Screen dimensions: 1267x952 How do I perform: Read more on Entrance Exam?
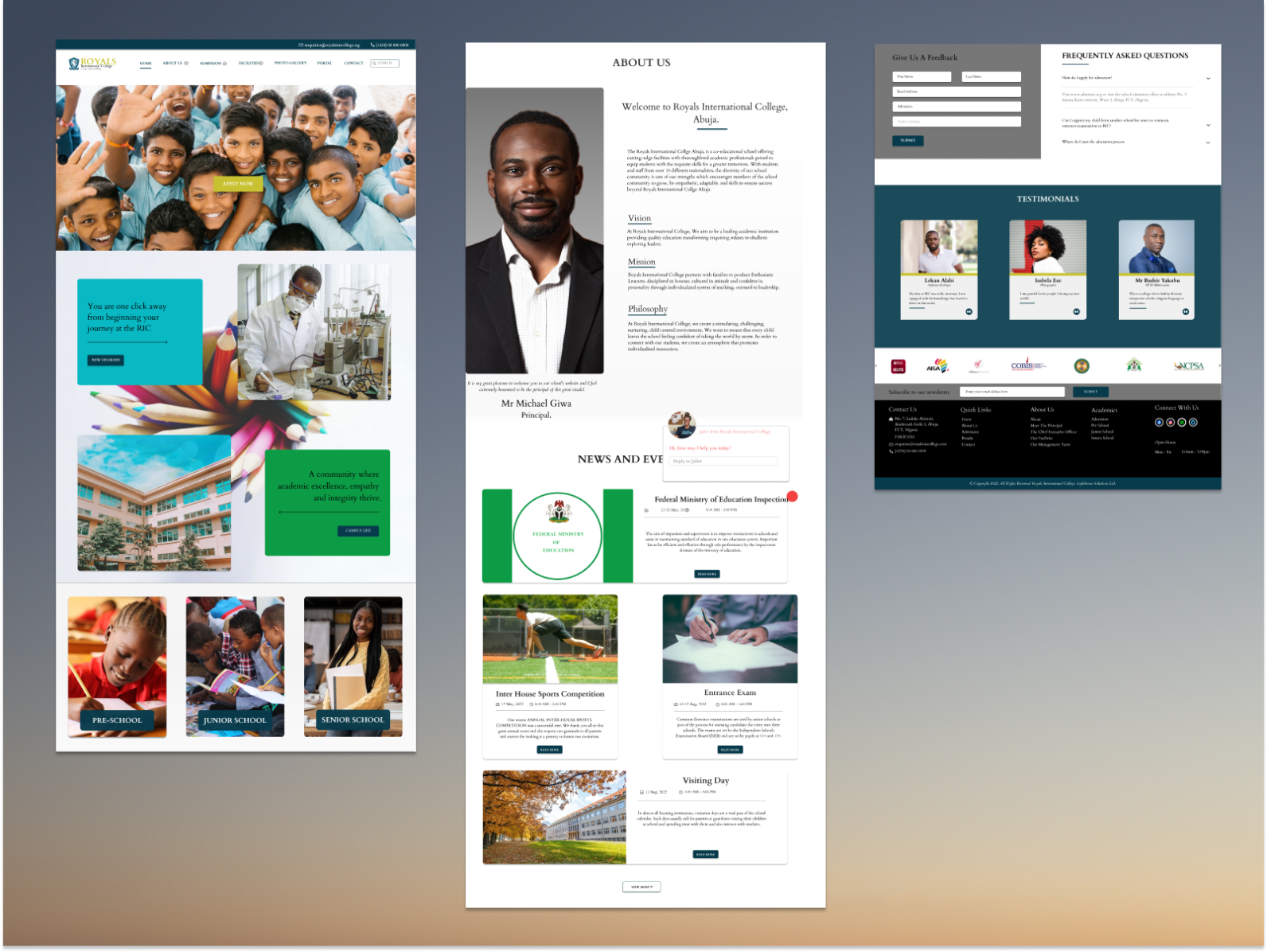(x=731, y=750)
